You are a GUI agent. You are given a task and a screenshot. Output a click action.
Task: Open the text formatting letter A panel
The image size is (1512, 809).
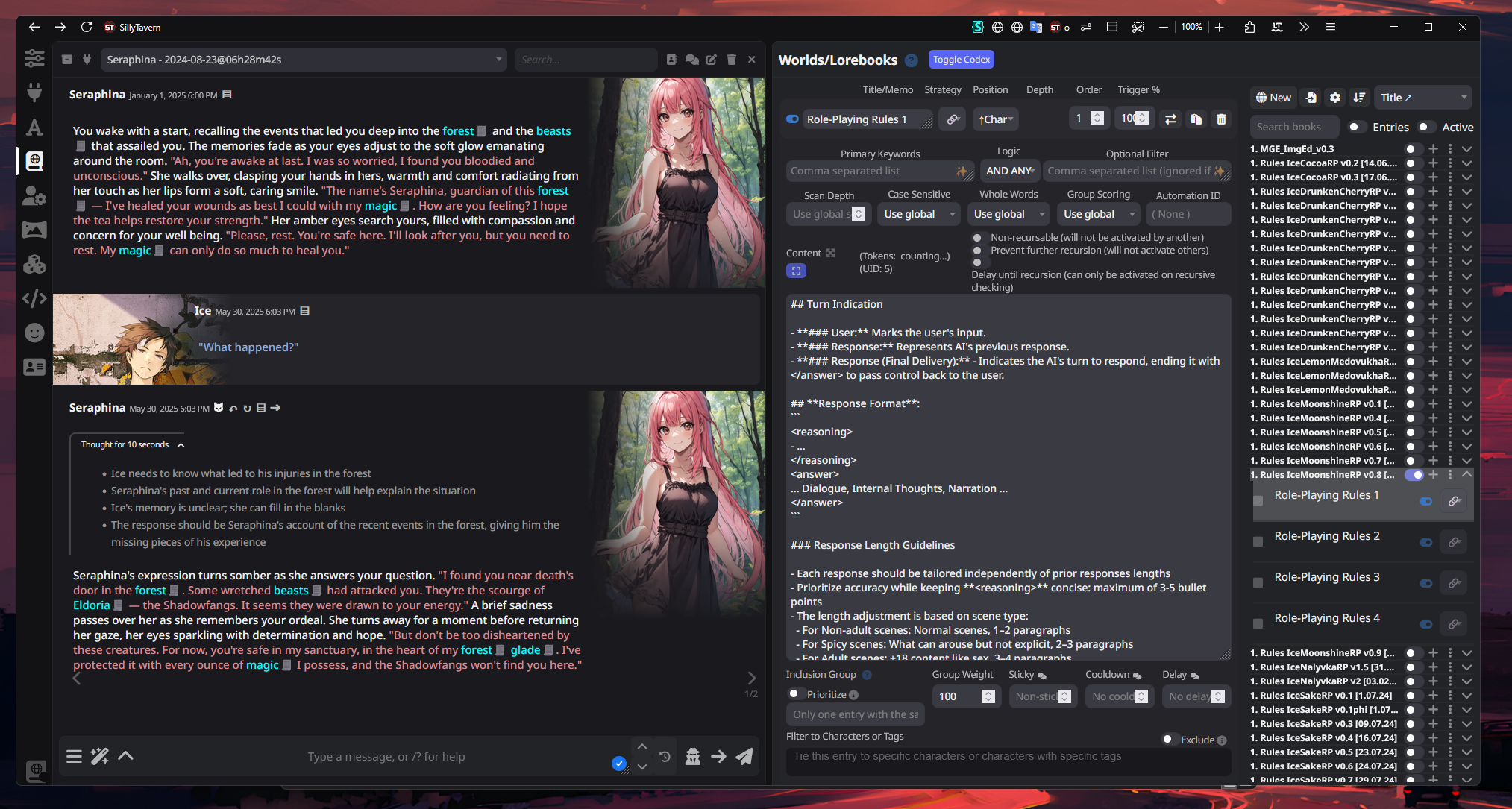pyautogui.click(x=34, y=127)
